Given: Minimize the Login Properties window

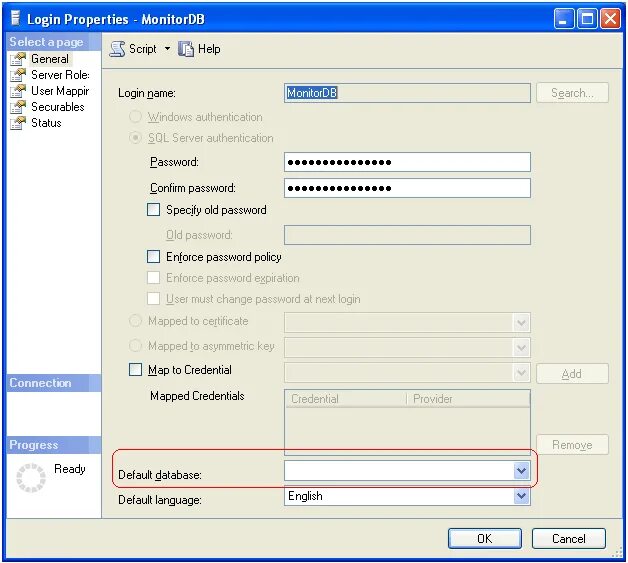Looking at the screenshot, I should pos(564,18).
